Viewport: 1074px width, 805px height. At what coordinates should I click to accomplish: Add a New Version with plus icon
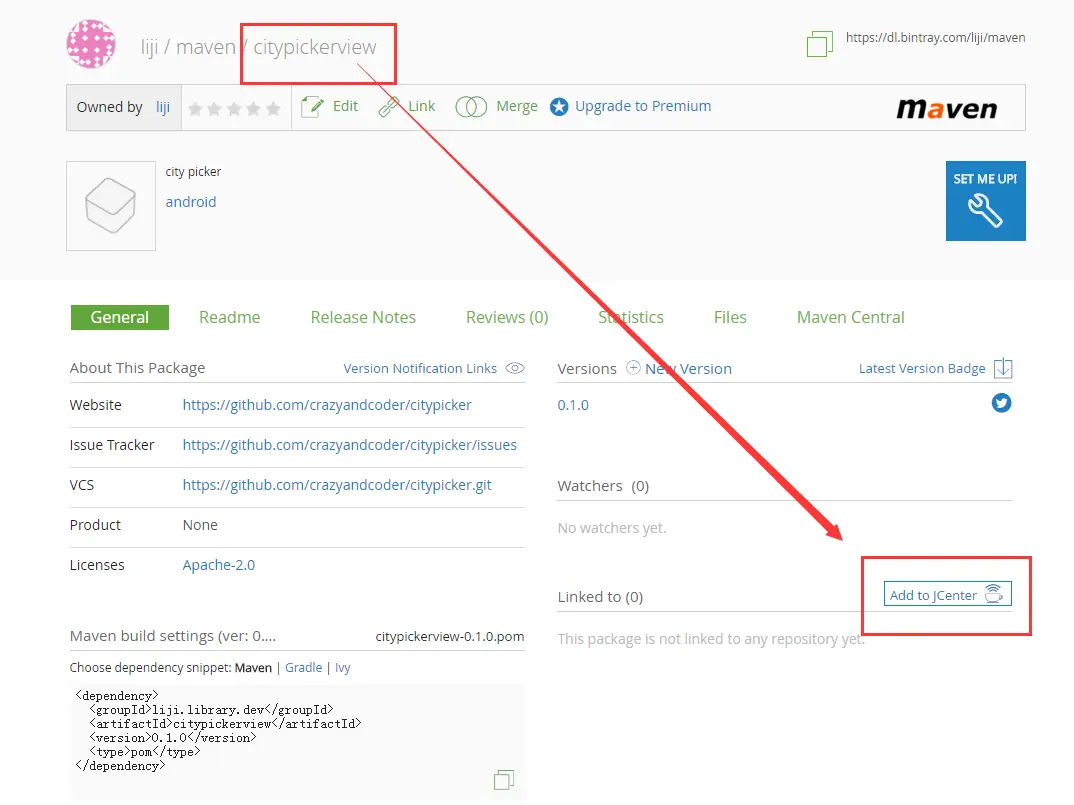coord(634,368)
